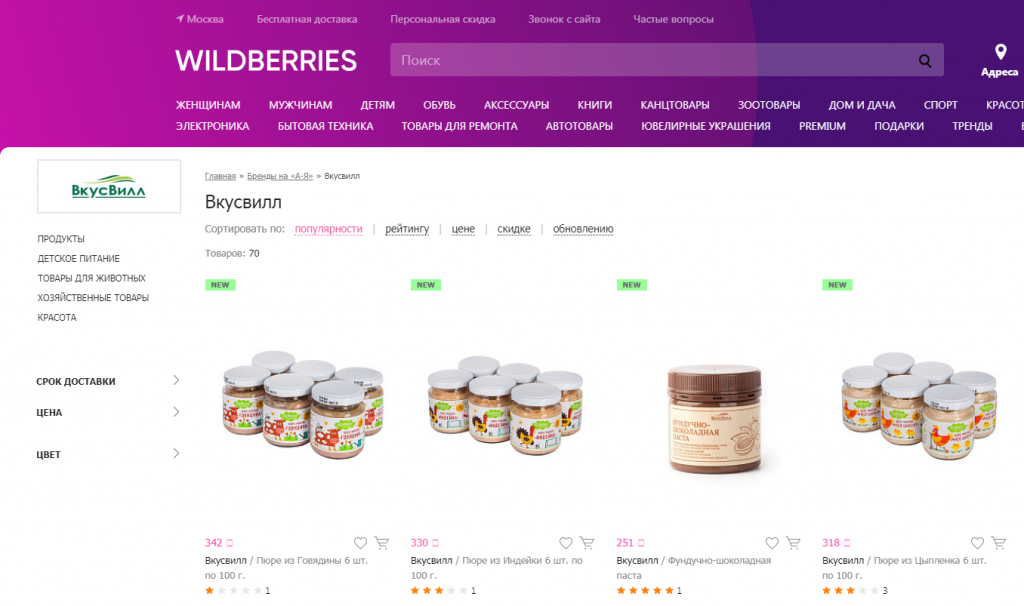Open the Адреса location pin icon

coord(1000,52)
